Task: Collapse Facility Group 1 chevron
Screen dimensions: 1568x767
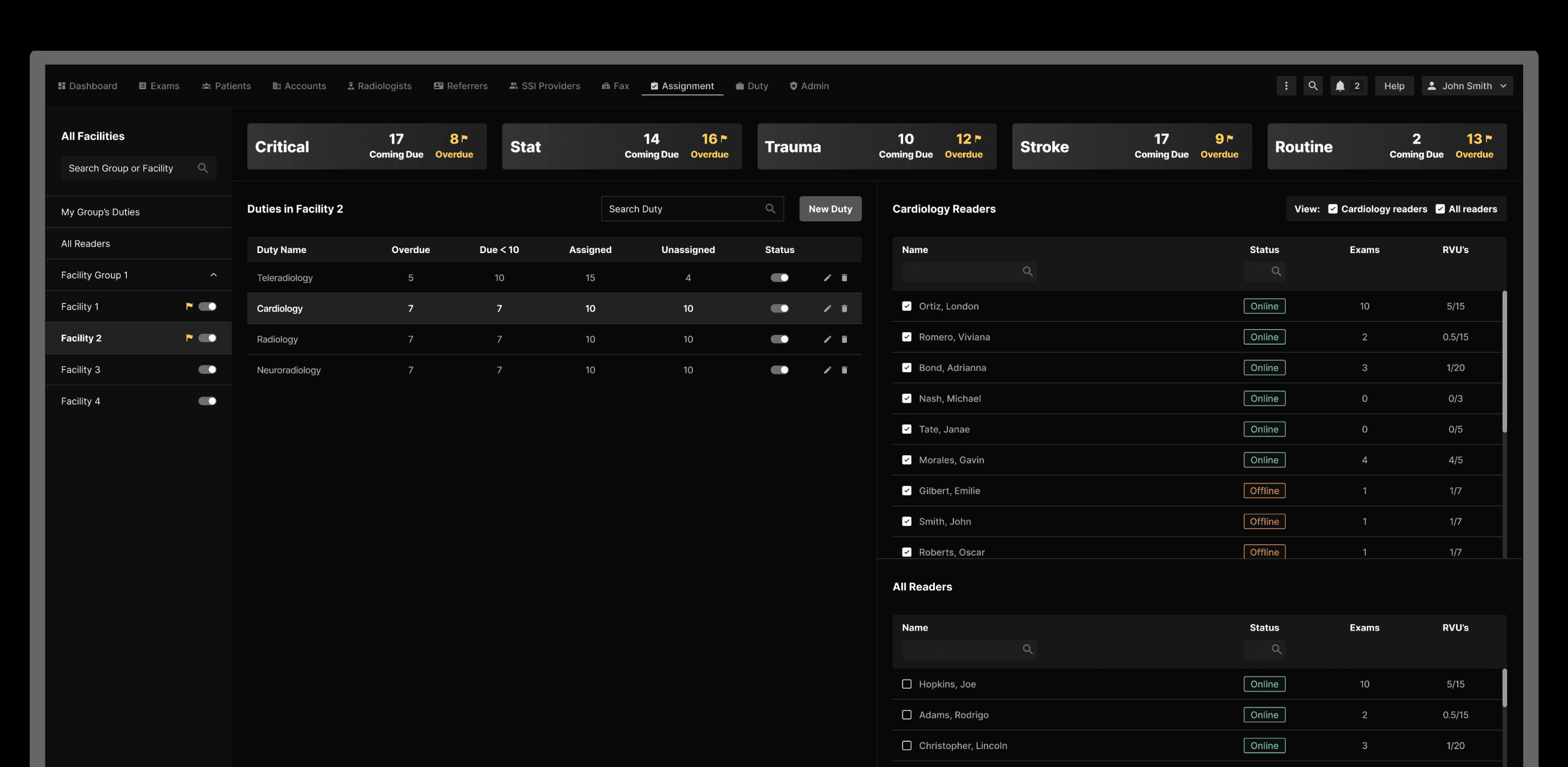Action: (x=214, y=275)
